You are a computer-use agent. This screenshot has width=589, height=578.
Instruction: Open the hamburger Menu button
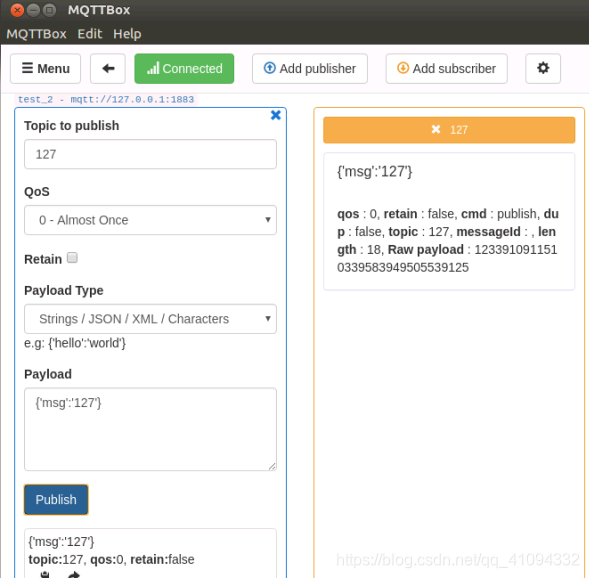[x=45, y=69]
